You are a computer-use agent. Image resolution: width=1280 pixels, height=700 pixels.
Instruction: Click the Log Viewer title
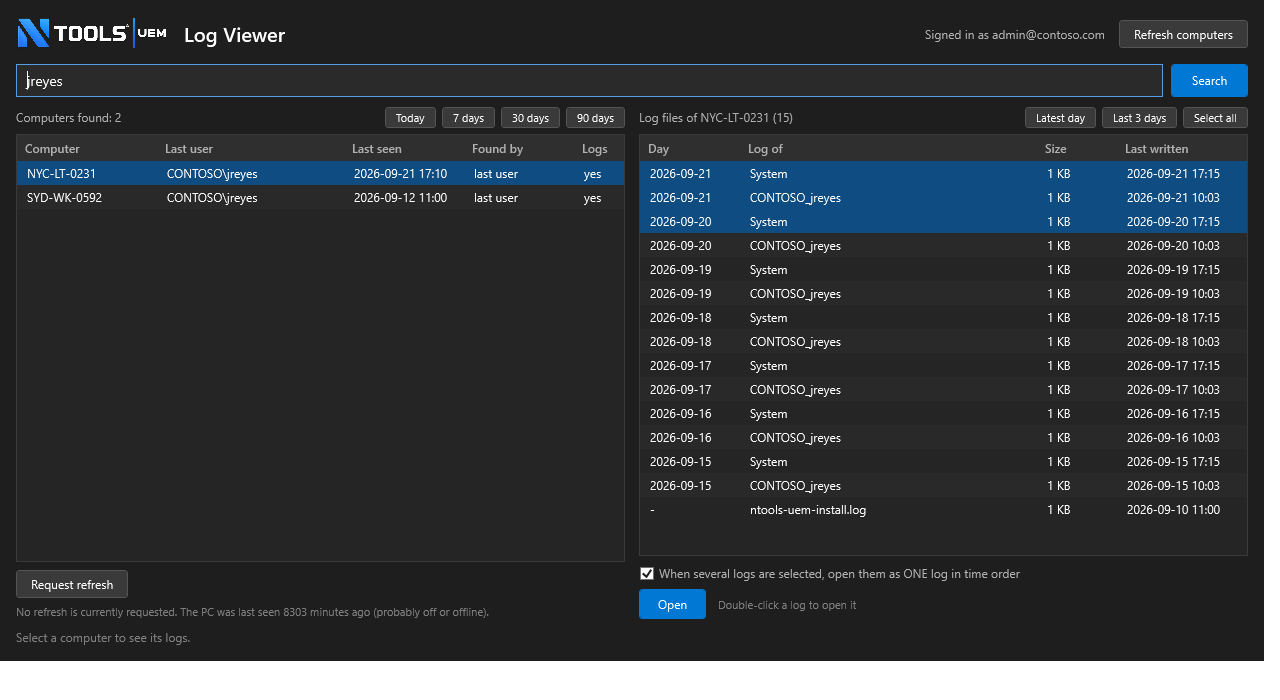pos(234,35)
